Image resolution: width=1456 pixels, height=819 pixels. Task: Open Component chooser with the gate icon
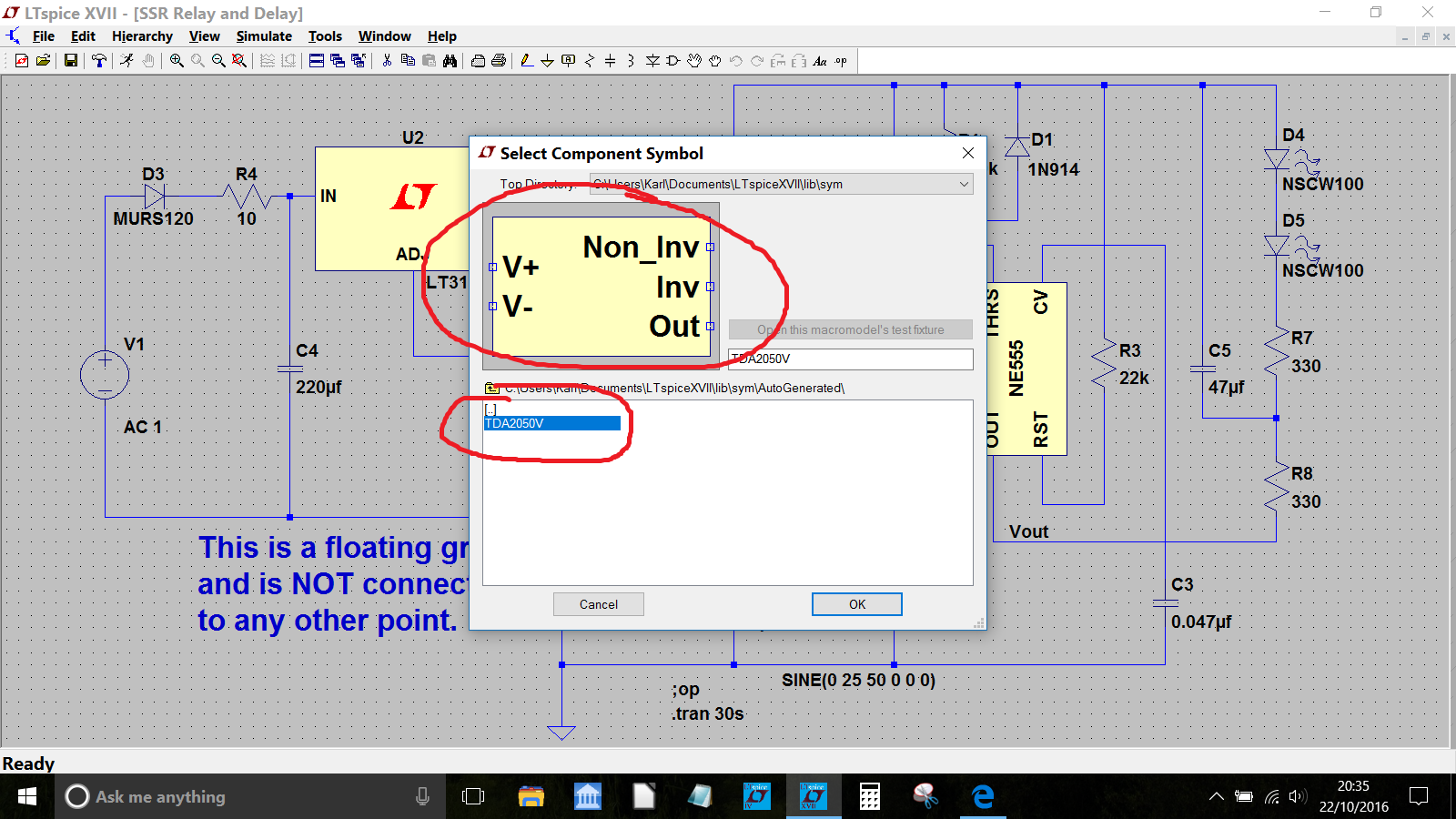click(673, 61)
